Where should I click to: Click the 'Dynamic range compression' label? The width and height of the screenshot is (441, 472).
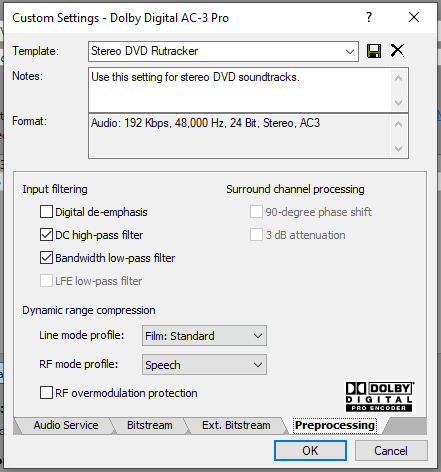pyautogui.click(x=89, y=310)
